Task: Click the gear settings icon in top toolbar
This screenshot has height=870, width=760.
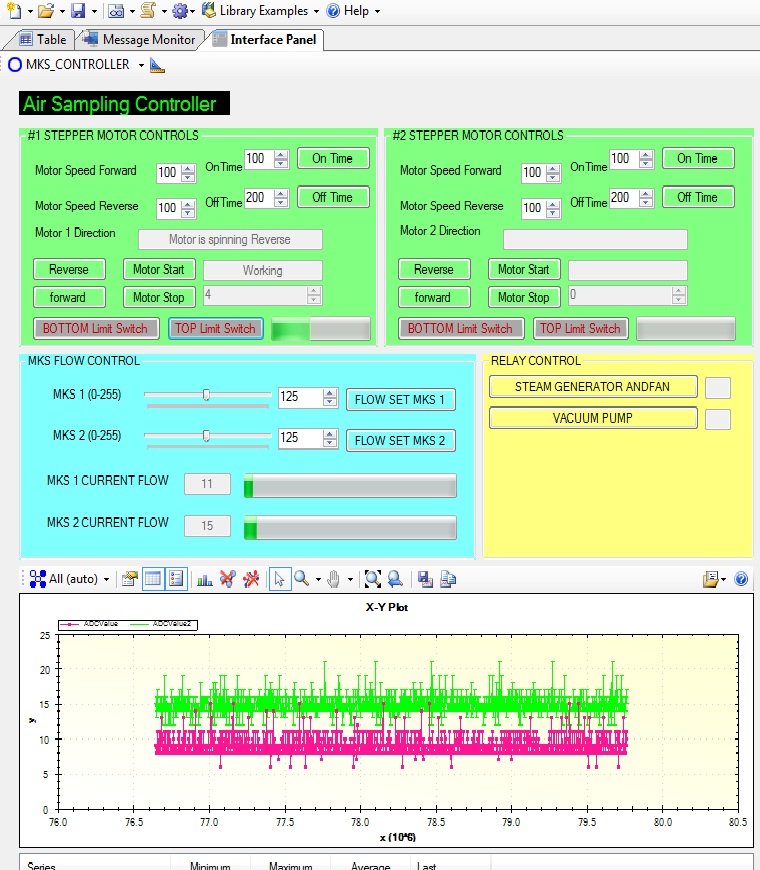Action: point(179,11)
